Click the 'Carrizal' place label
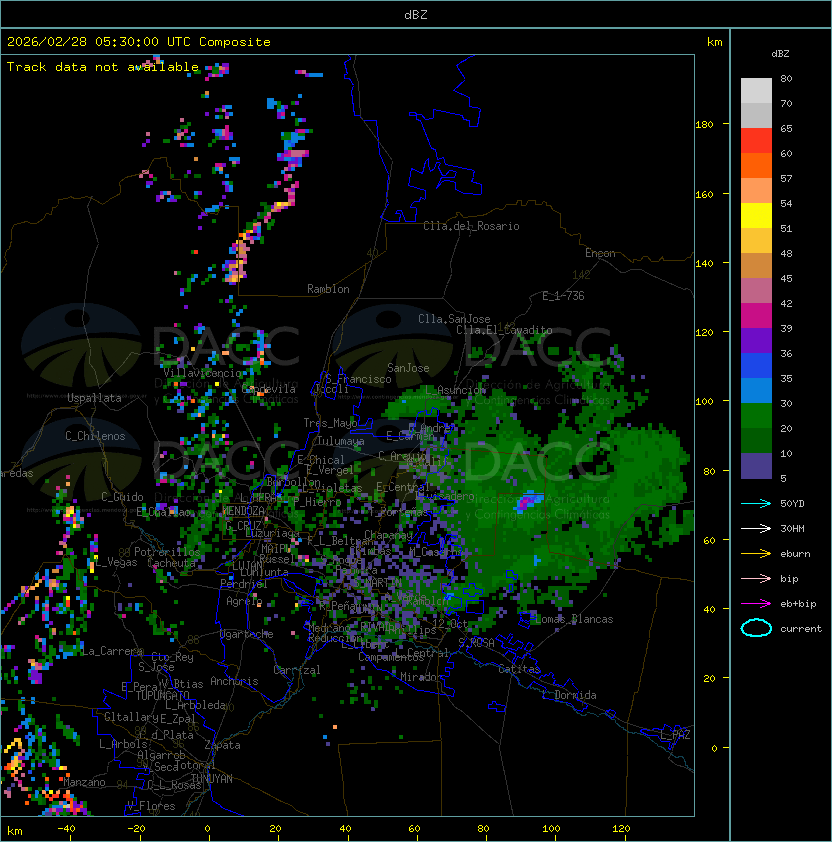Viewport: 832px width, 842px height. point(297,670)
